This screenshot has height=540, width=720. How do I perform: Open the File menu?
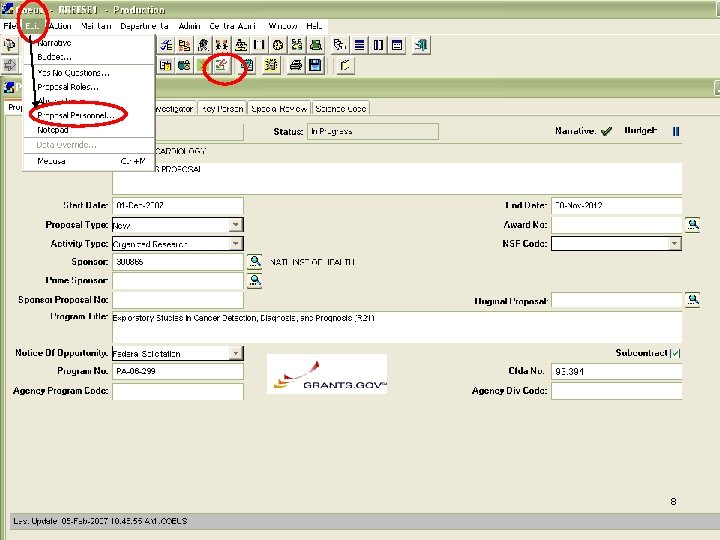[x=10, y=26]
